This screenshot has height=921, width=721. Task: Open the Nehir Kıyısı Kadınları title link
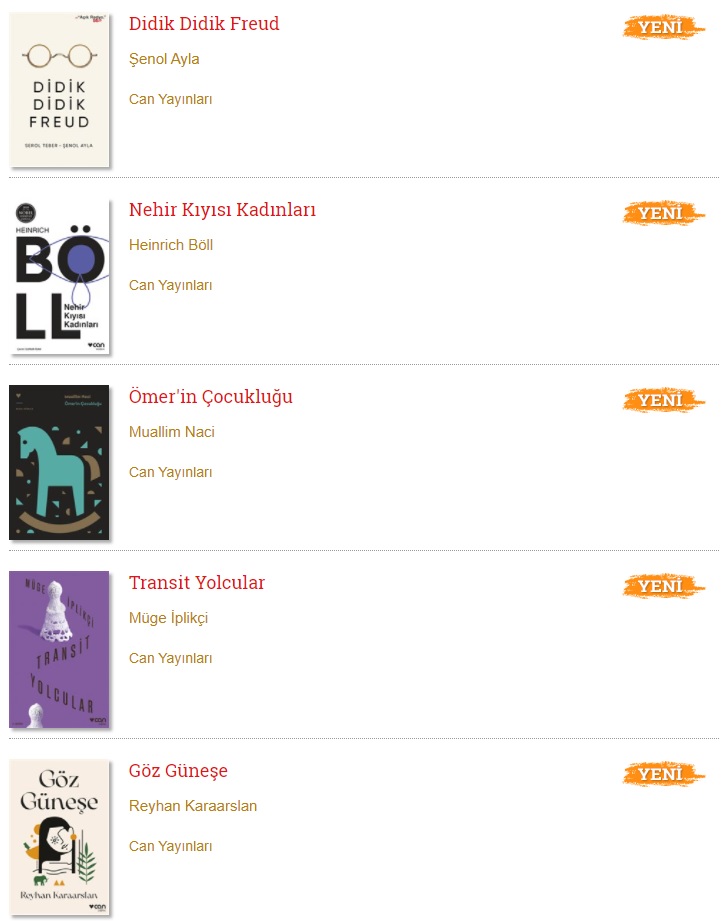222,210
